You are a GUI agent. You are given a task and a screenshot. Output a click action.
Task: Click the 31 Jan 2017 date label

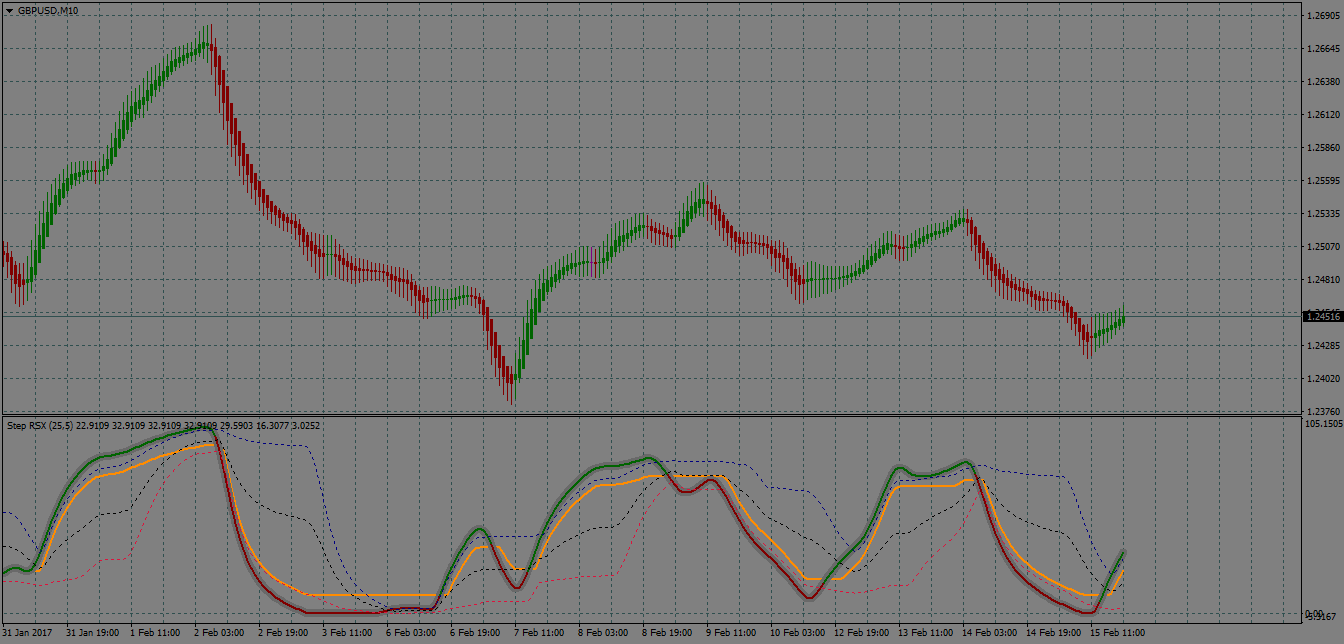27,633
